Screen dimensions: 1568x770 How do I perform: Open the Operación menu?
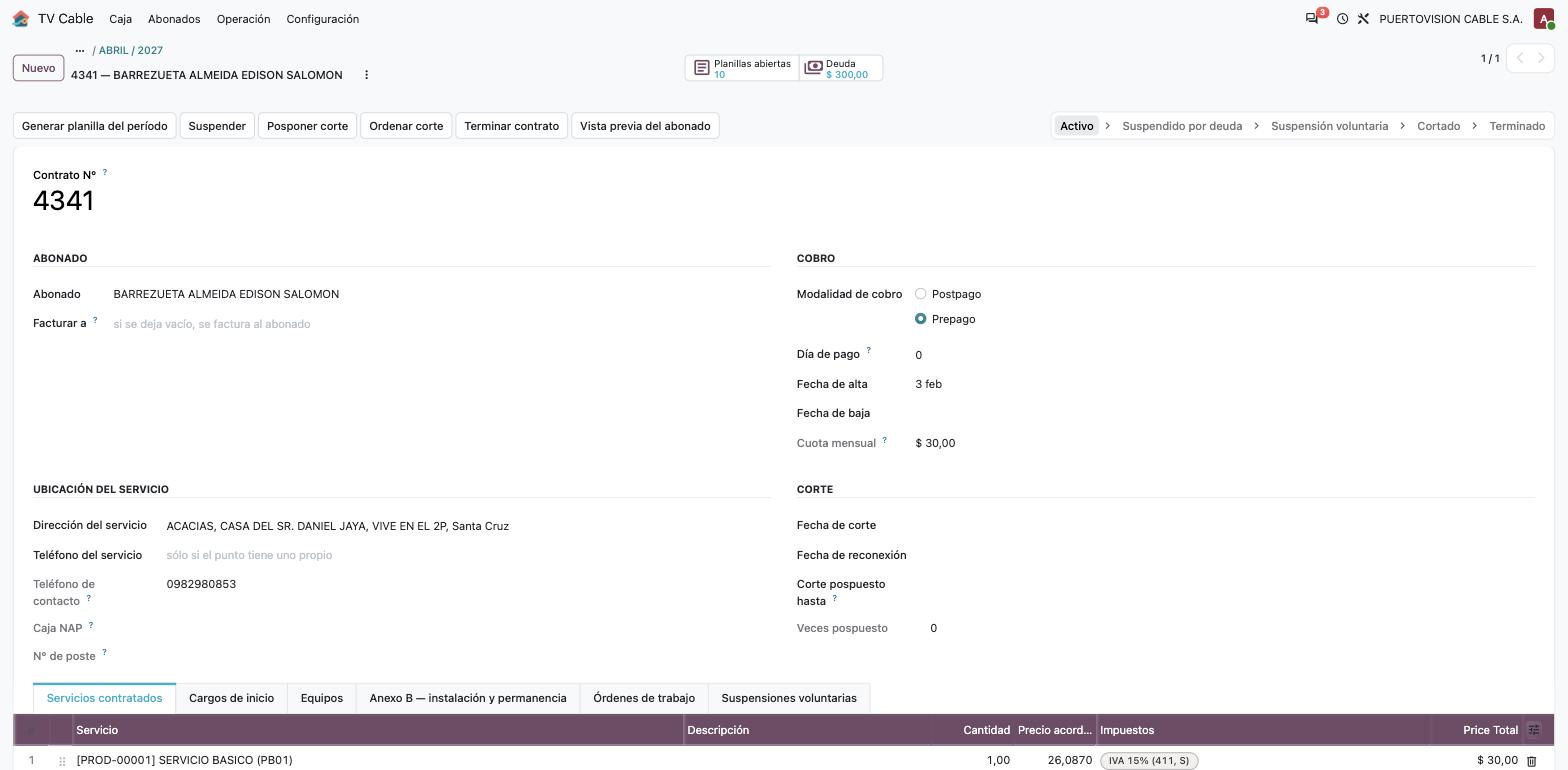243,19
